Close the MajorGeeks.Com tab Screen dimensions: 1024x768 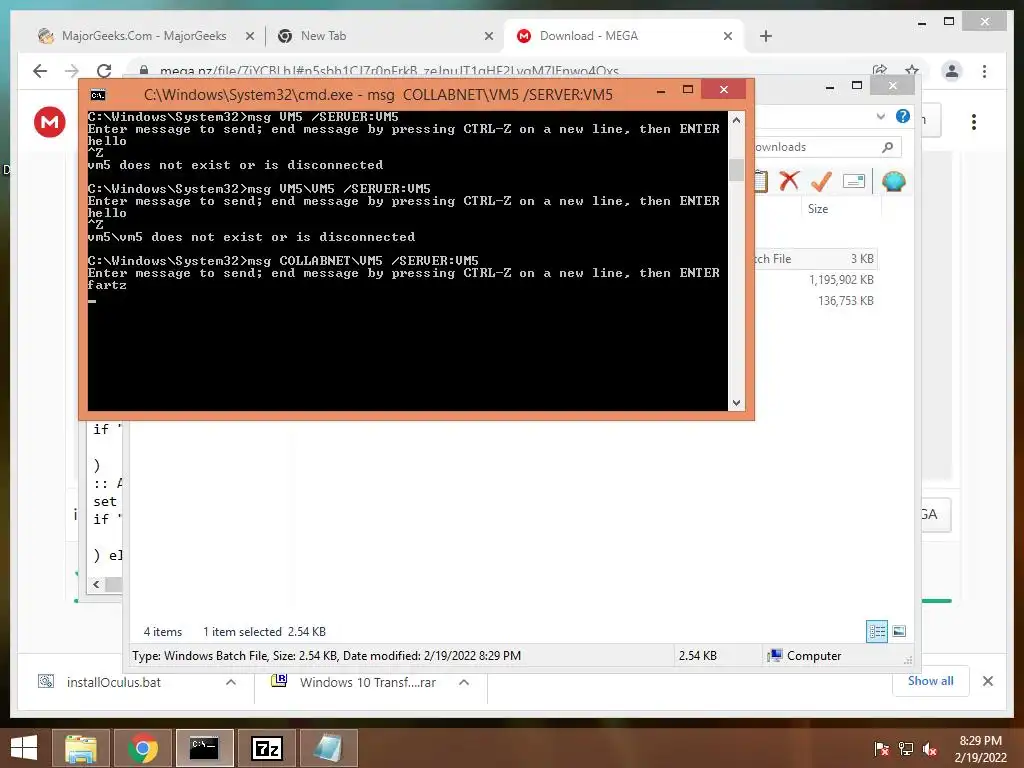pyautogui.click(x=249, y=37)
